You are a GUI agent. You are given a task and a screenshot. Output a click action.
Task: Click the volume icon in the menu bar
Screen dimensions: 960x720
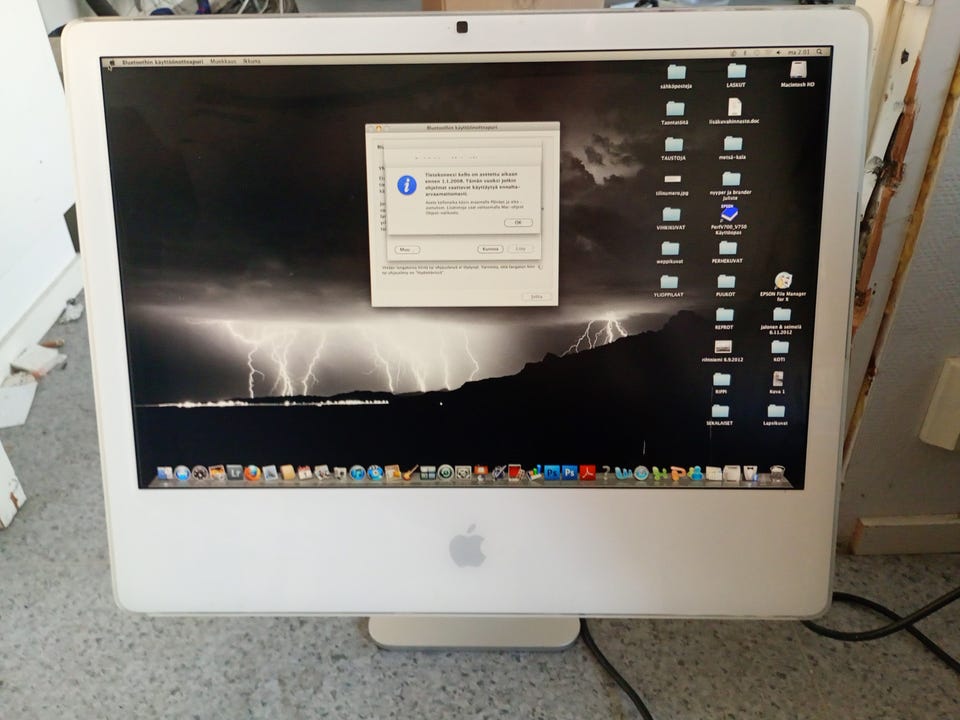tap(778, 53)
